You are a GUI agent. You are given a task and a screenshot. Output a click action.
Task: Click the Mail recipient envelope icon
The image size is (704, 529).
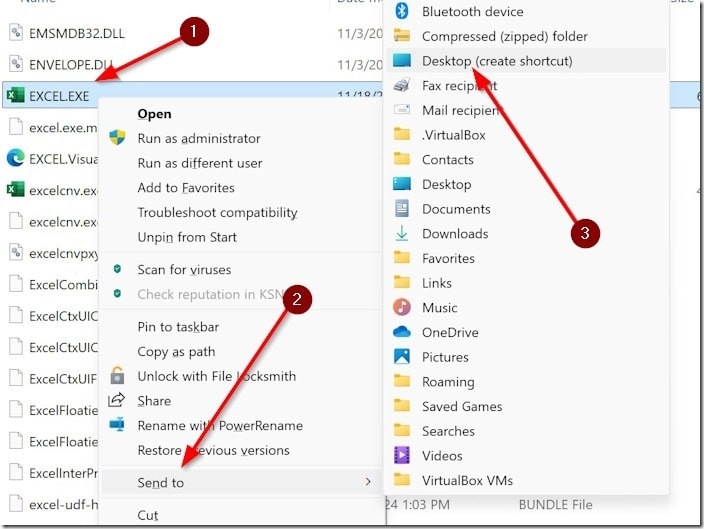(x=402, y=109)
